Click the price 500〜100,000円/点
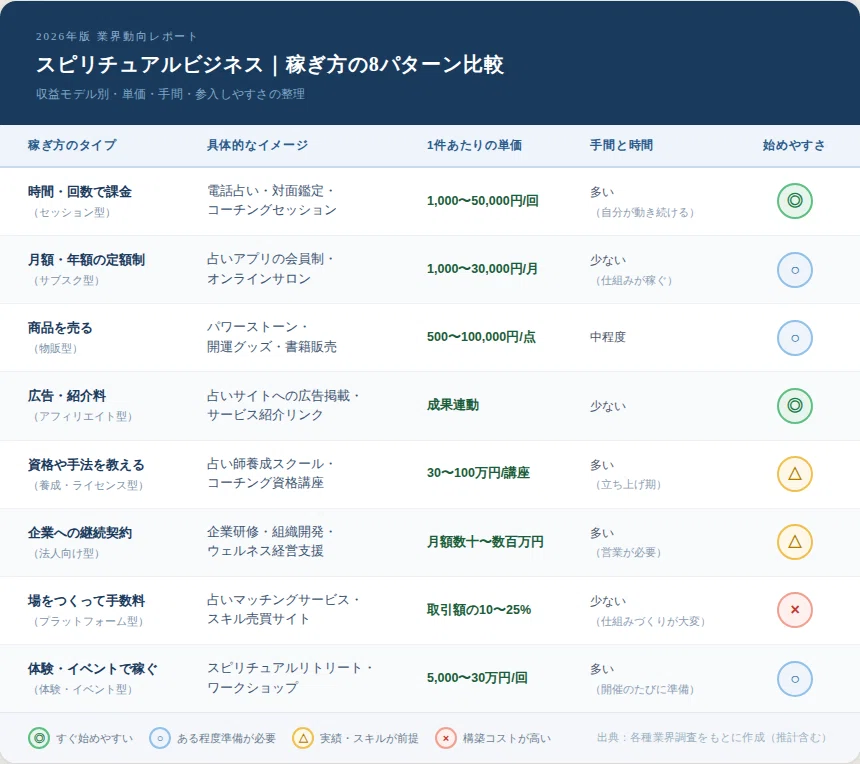 [x=481, y=337]
